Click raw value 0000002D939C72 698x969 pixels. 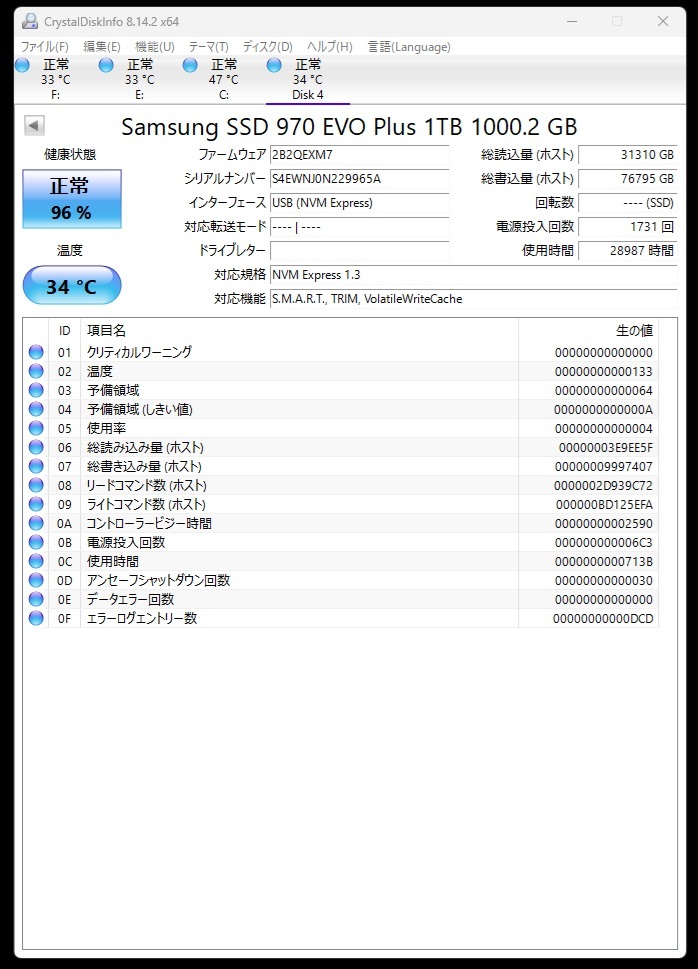[603, 486]
